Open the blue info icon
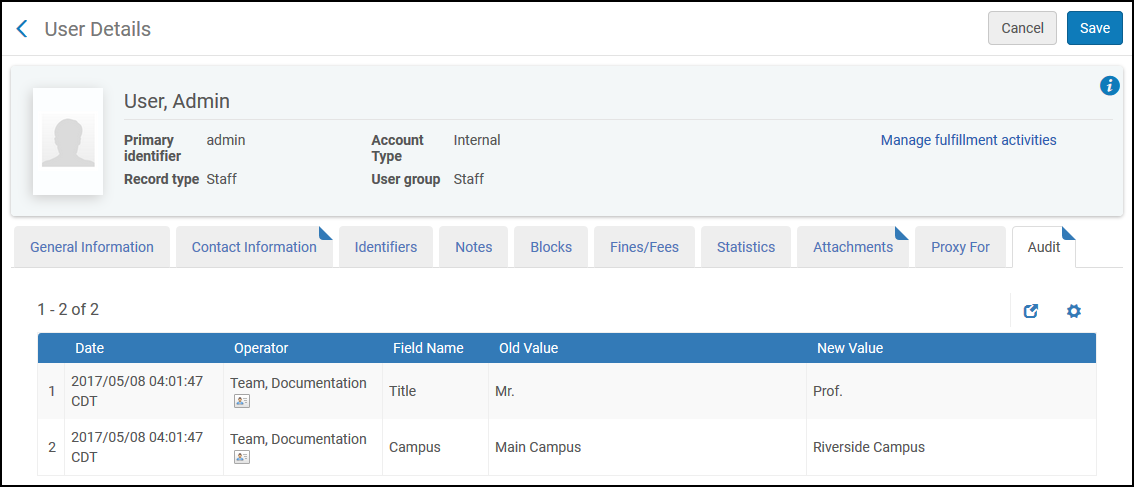Image resolution: width=1134 pixels, height=487 pixels. click(1109, 86)
